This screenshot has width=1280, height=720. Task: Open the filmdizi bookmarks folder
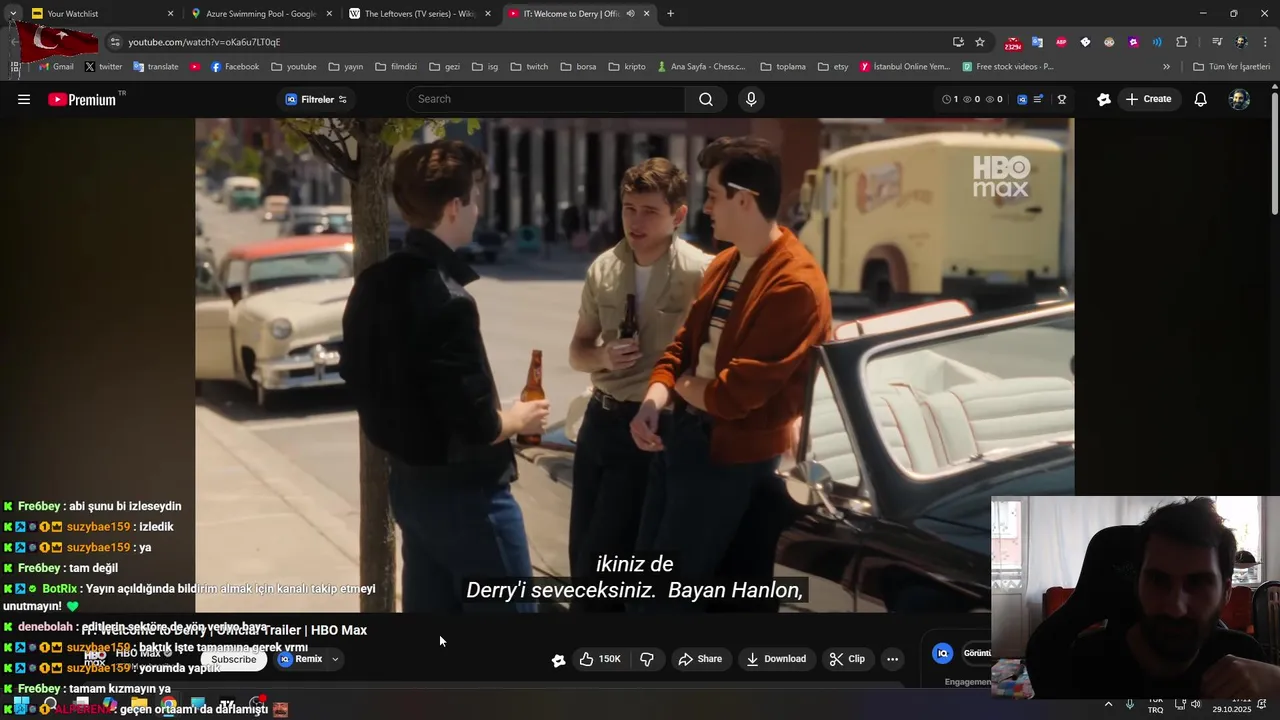(x=396, y=67)
